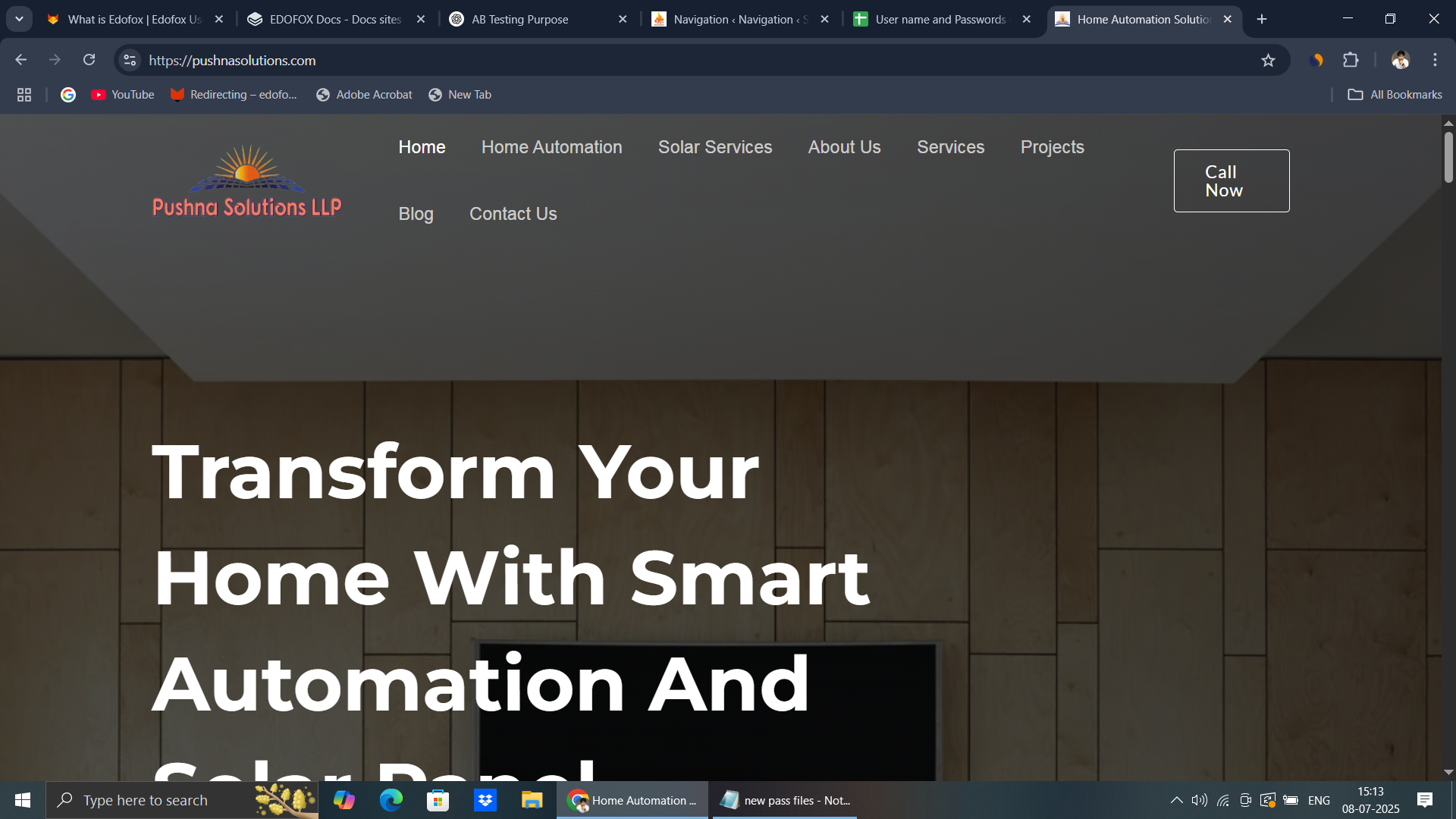Switch to the EDOFOX Docs tab
Viewport: 1456px width, 819px height.
point(335,19)
